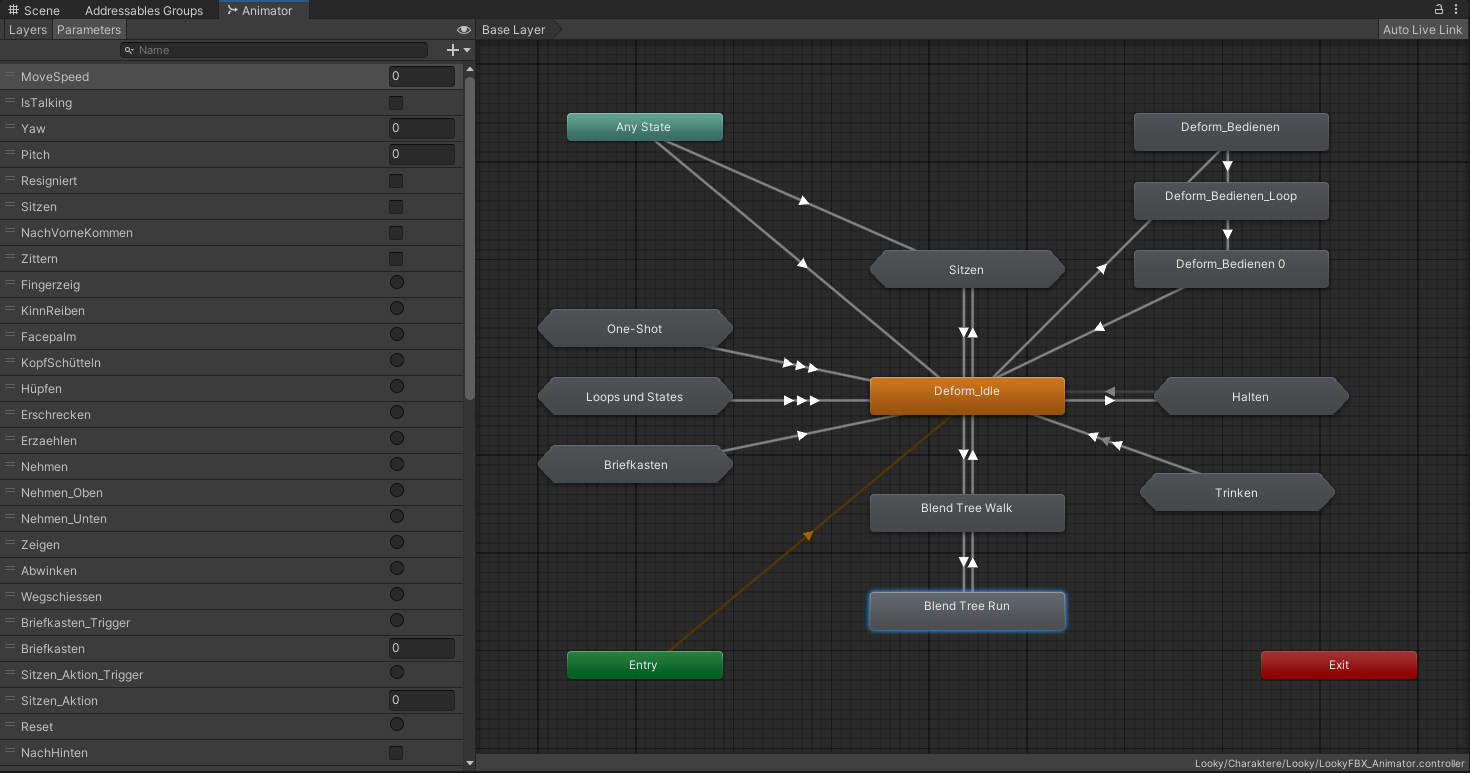The image size is (1470, 773).
Task: Select the Entry node
Action: click(x=644, y=665)
